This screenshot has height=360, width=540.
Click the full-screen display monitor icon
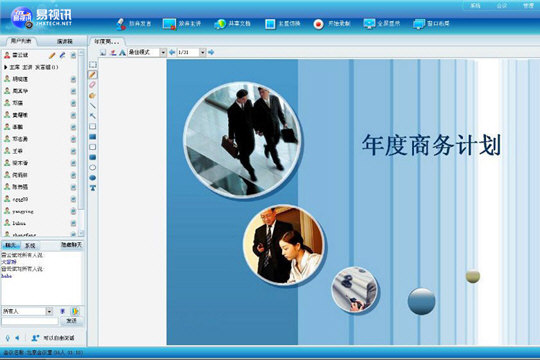(369, 24)
